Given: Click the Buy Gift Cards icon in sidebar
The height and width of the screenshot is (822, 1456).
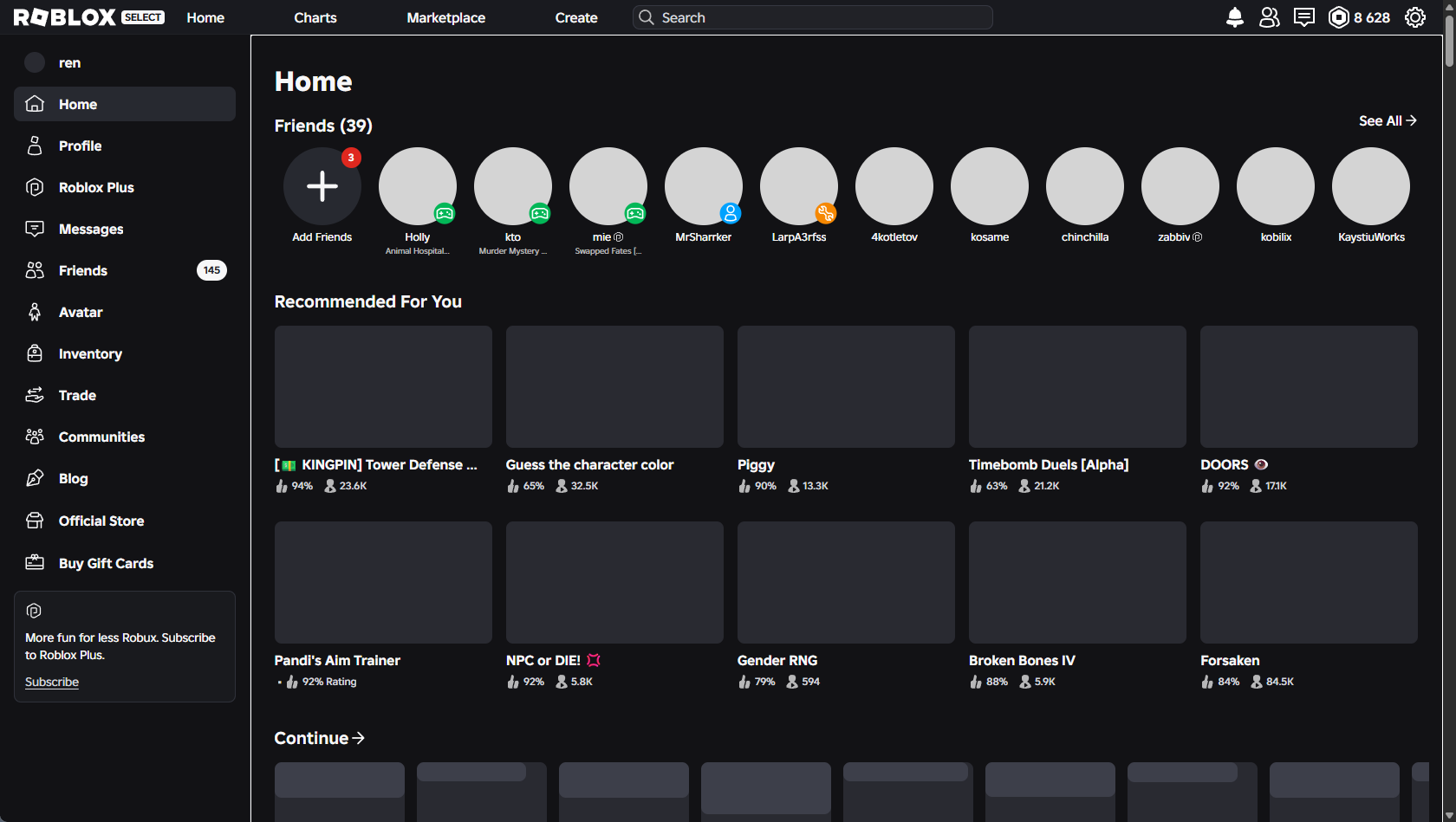Looking at the screenshot, I should pos(35,563).
